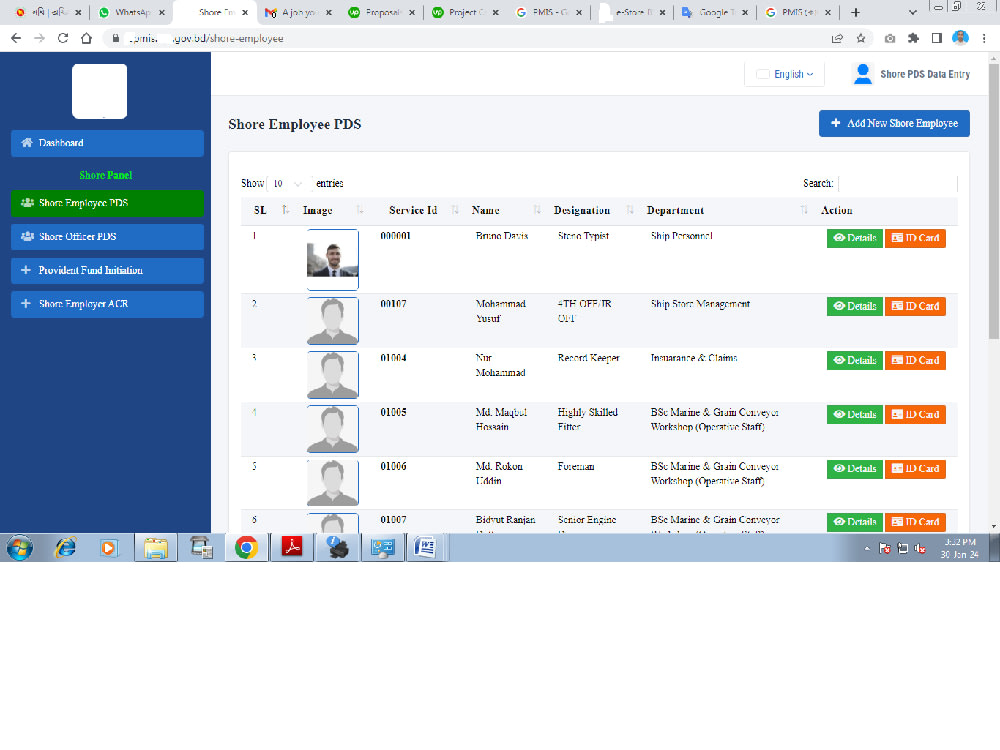Launch Adobe Acrobat from the taskbar
Viewport: 1000px width, 750px height.
coord(291,547)
